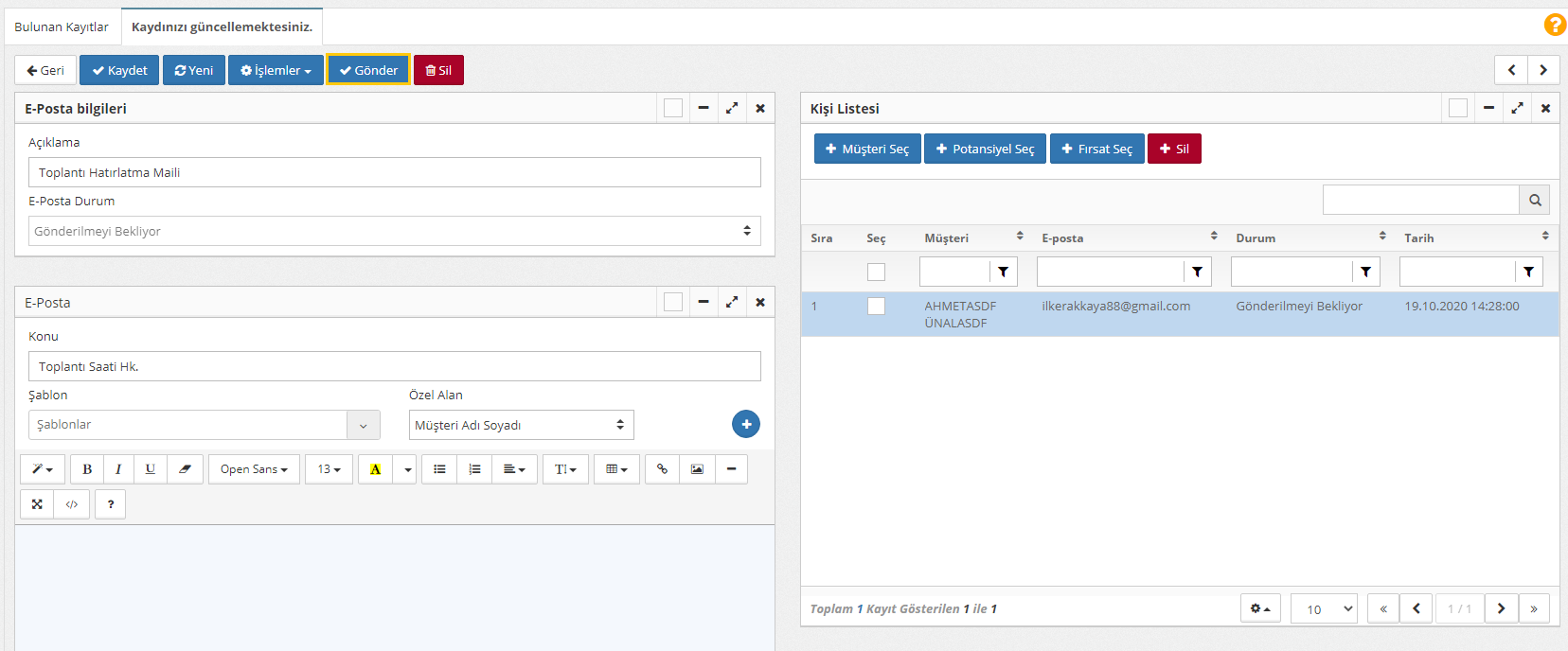
Task: Select the Kaydınızı güncellemektesiniz tab
Action: tap(222, 26)
